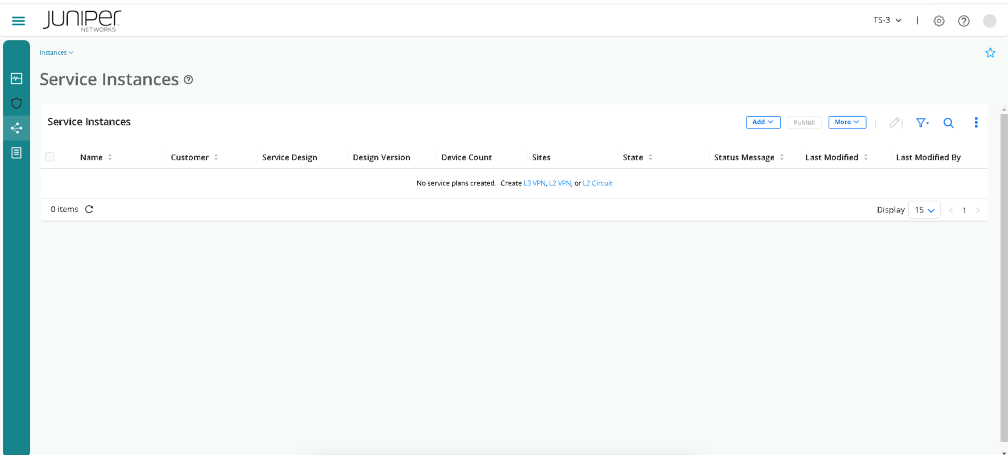Click the Sites column header
This screenshot has width=1008, height=456.
point(541,158)
